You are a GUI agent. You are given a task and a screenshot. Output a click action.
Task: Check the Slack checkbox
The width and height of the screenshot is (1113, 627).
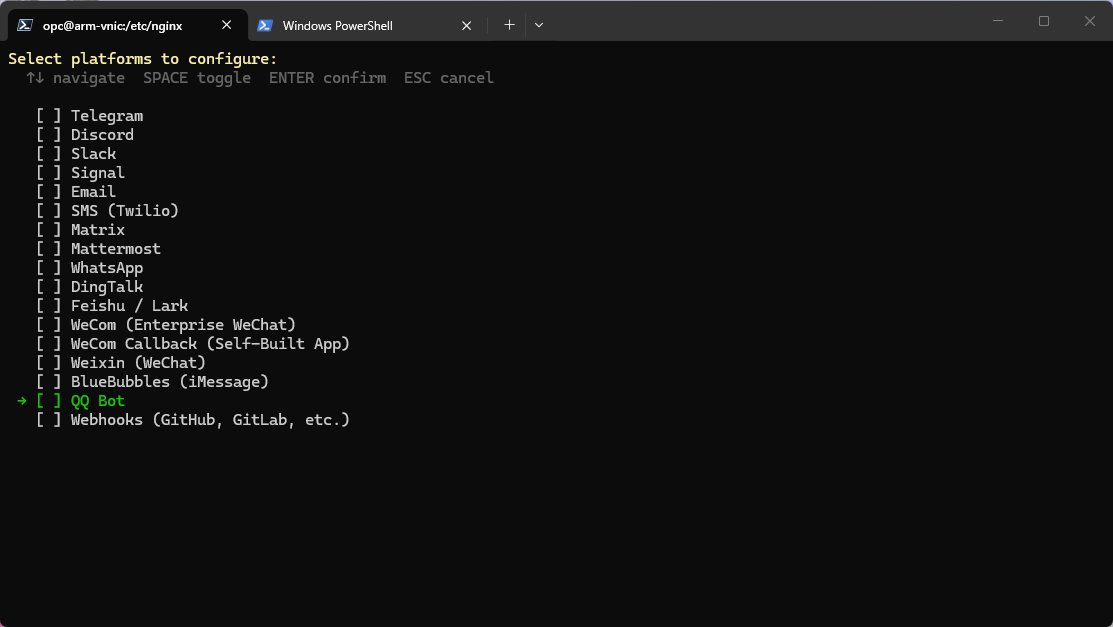(x=49, y=154)
